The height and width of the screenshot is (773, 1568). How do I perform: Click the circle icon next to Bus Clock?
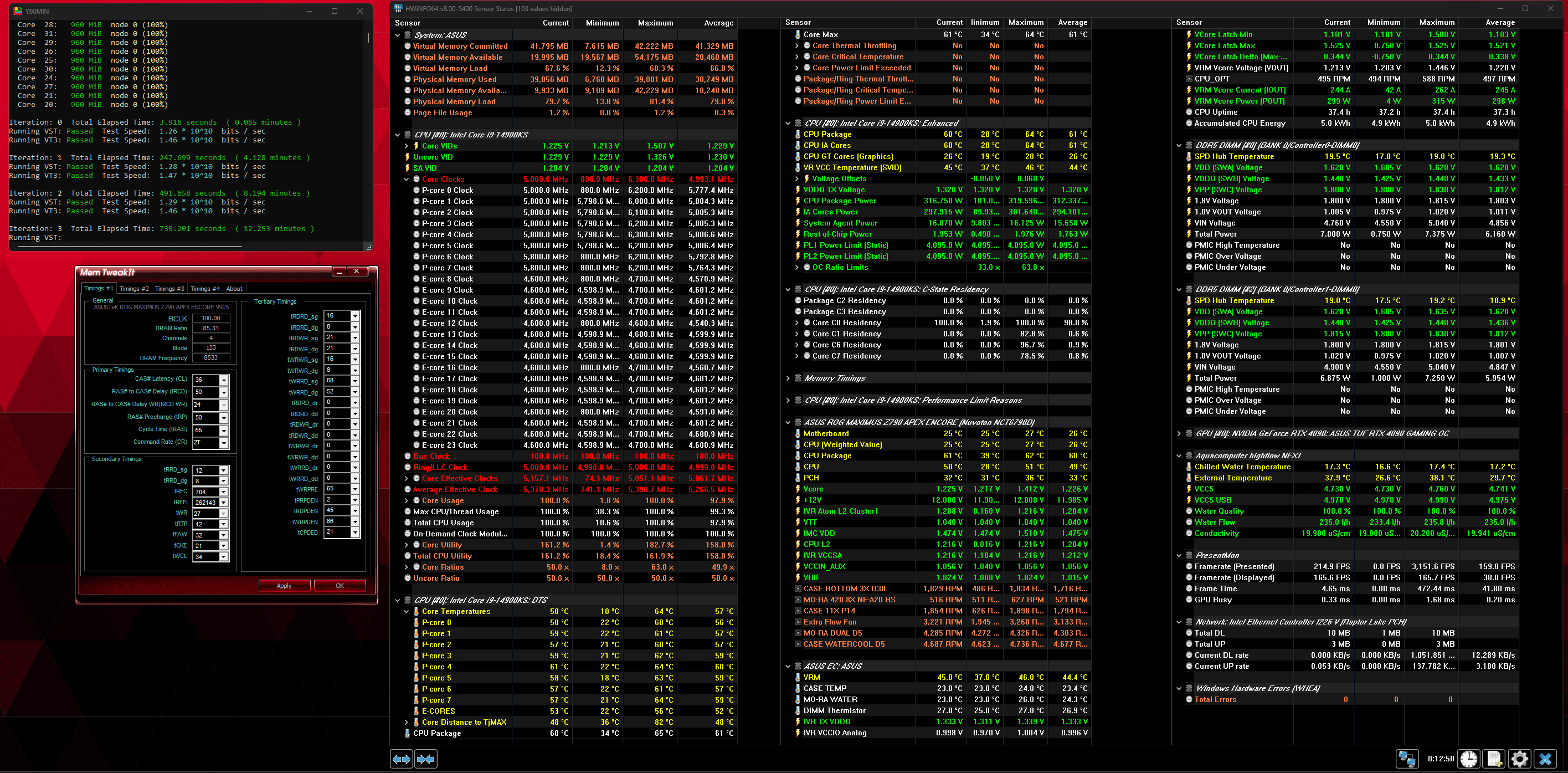pos(407,456)
